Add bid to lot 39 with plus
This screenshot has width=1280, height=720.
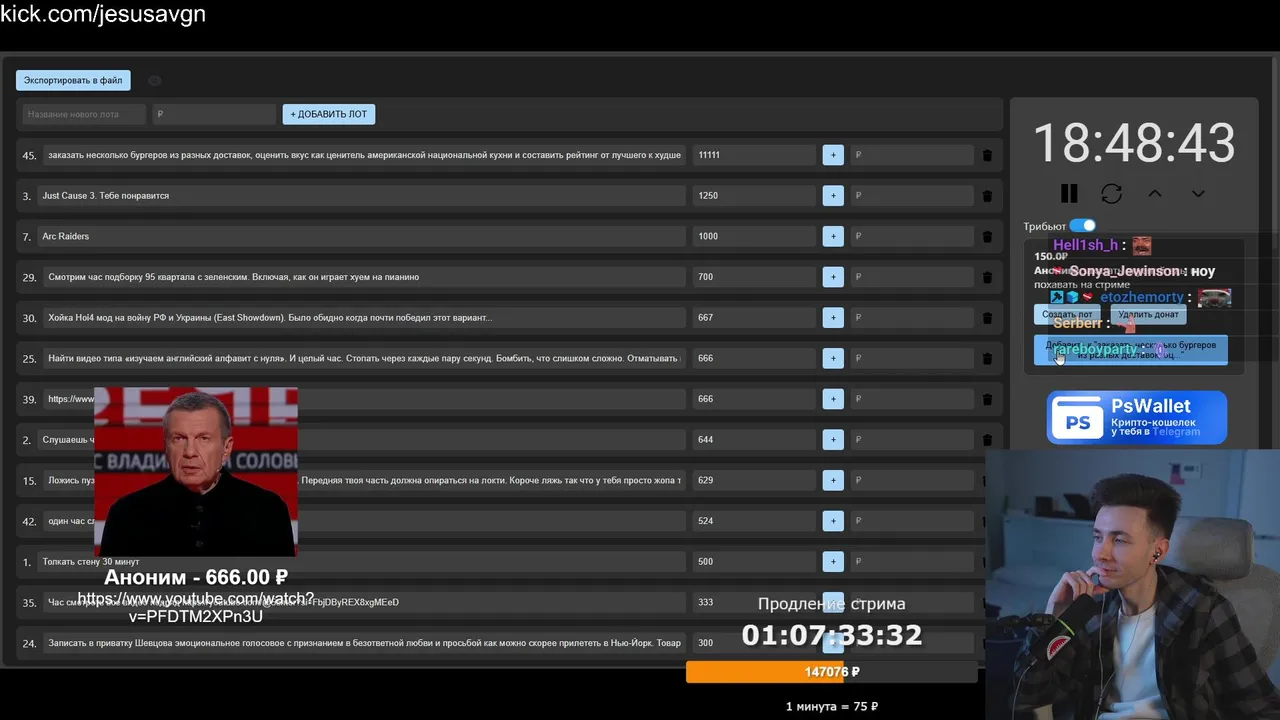(x=833, y=399)
